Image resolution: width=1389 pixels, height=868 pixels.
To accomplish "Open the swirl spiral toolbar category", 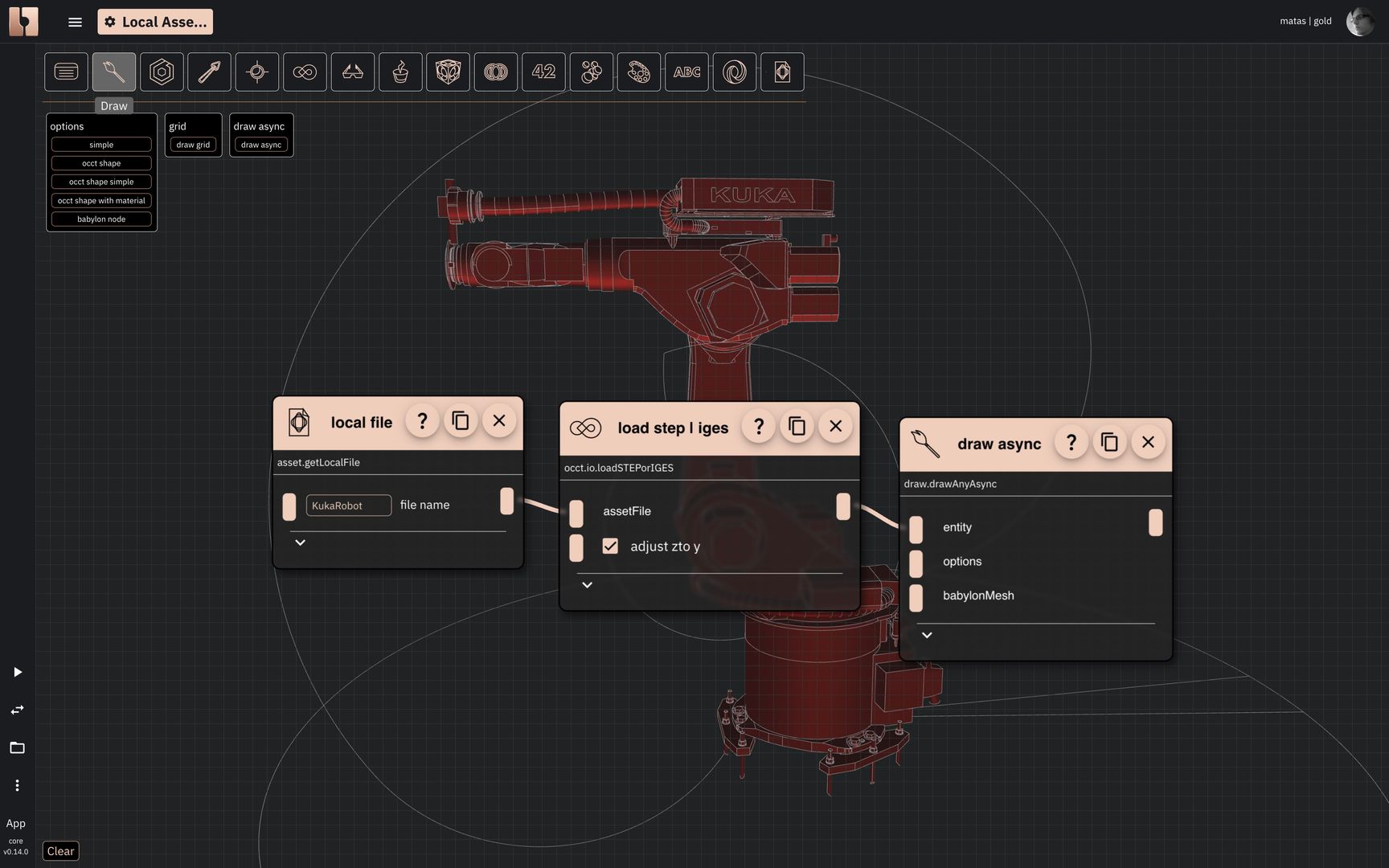I will coord(735,72).
